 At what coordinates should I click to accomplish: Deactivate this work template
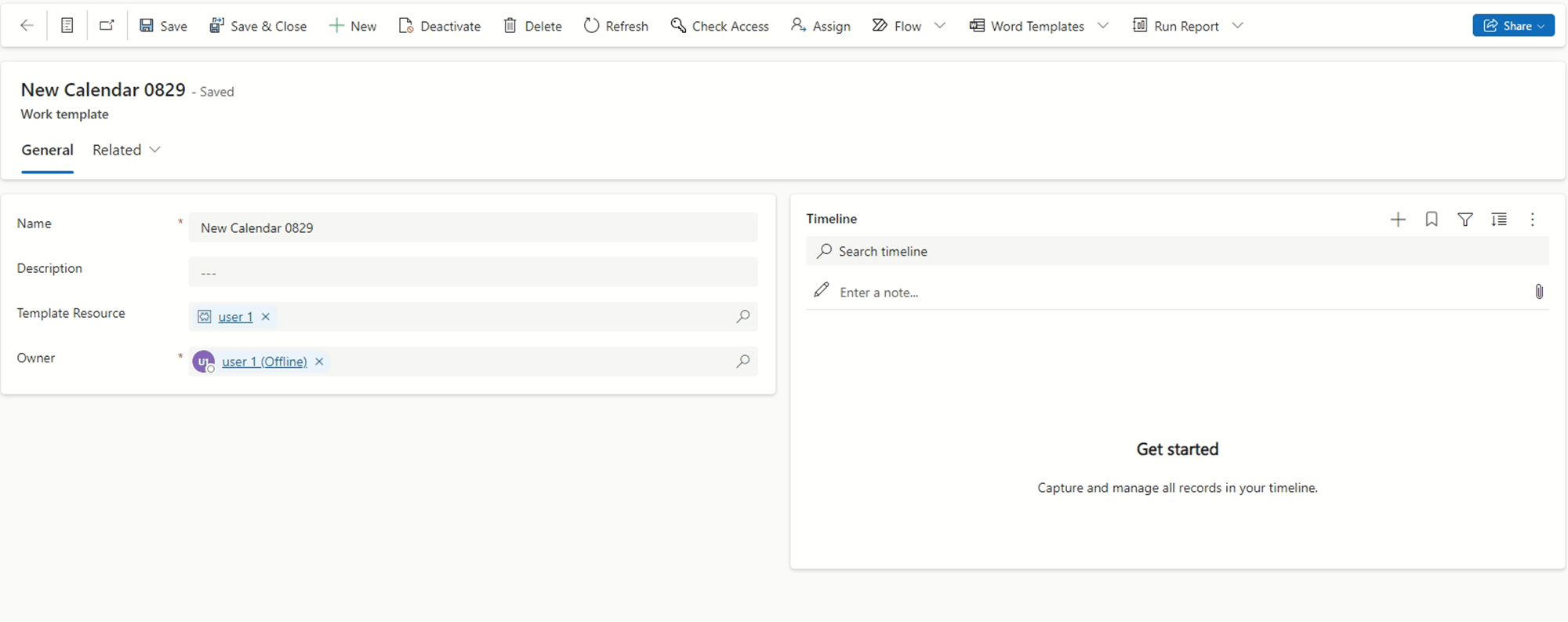440,26
